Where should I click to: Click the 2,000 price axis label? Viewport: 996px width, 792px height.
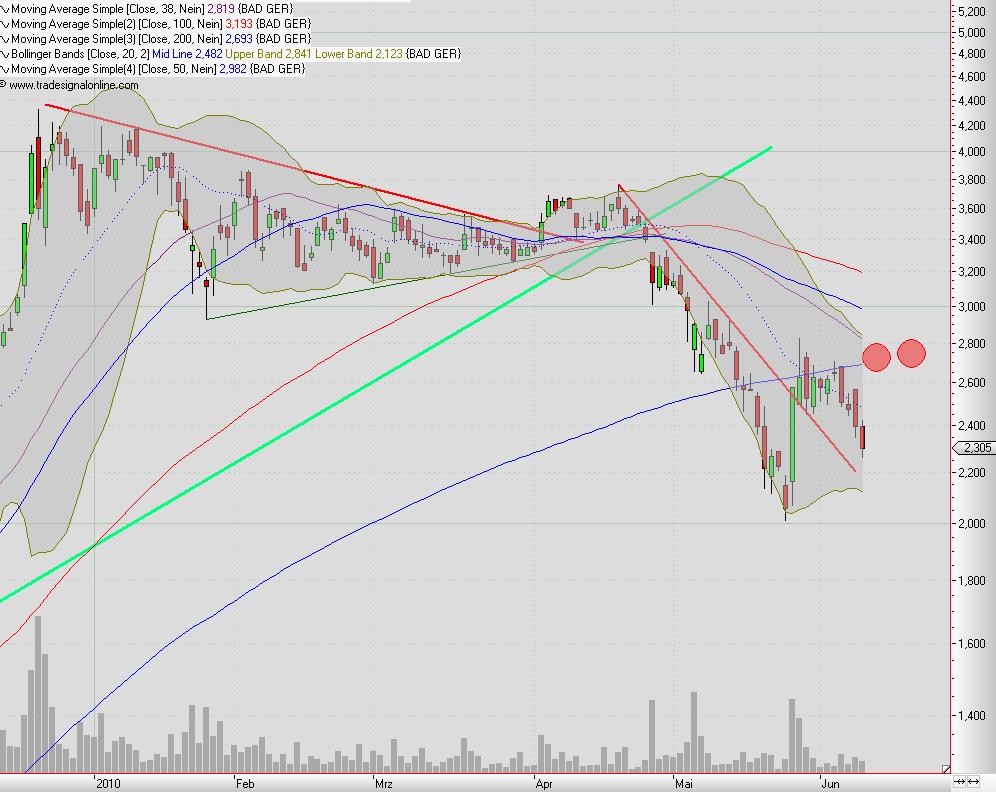point(972,523)
